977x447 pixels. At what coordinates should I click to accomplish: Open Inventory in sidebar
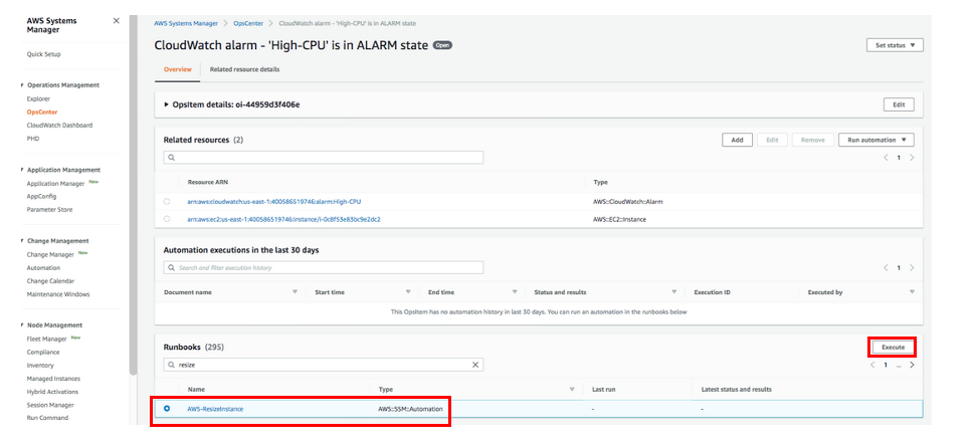point(41,365)
